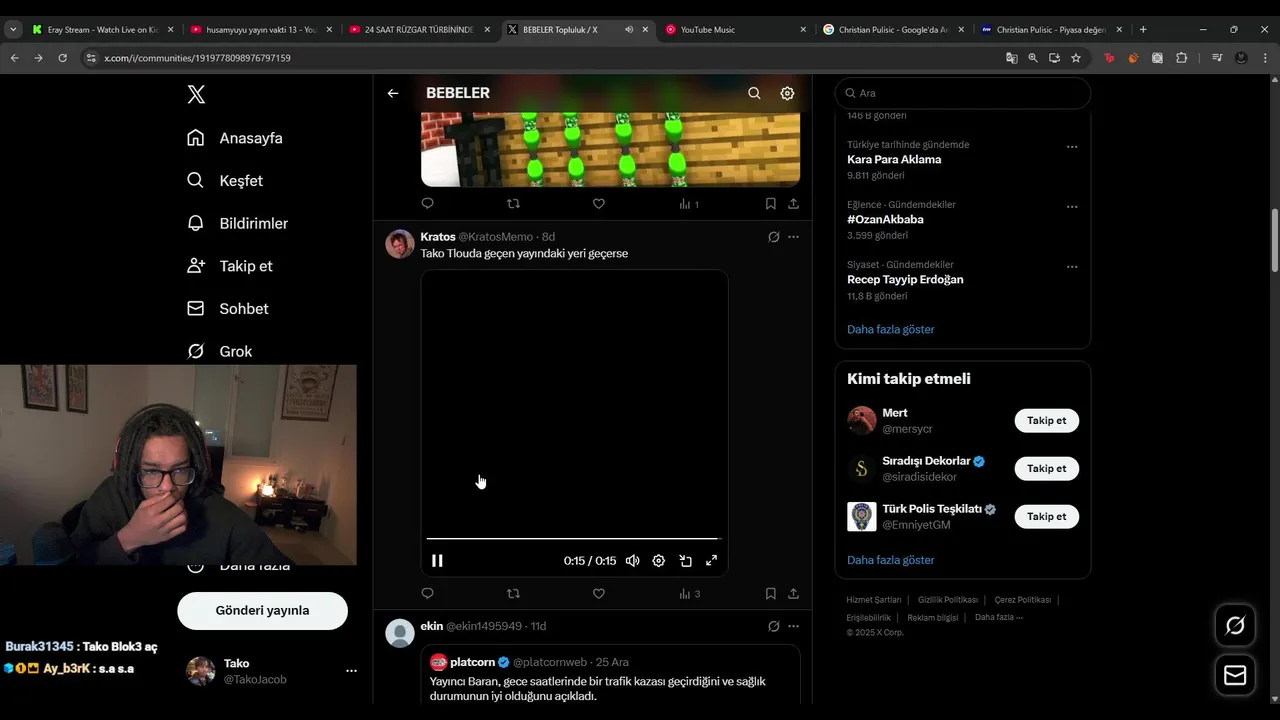Screen dimensions: 1280x720
Task: Open Recep Tayyip Erdoğan trend
Action: pos(905,280)
